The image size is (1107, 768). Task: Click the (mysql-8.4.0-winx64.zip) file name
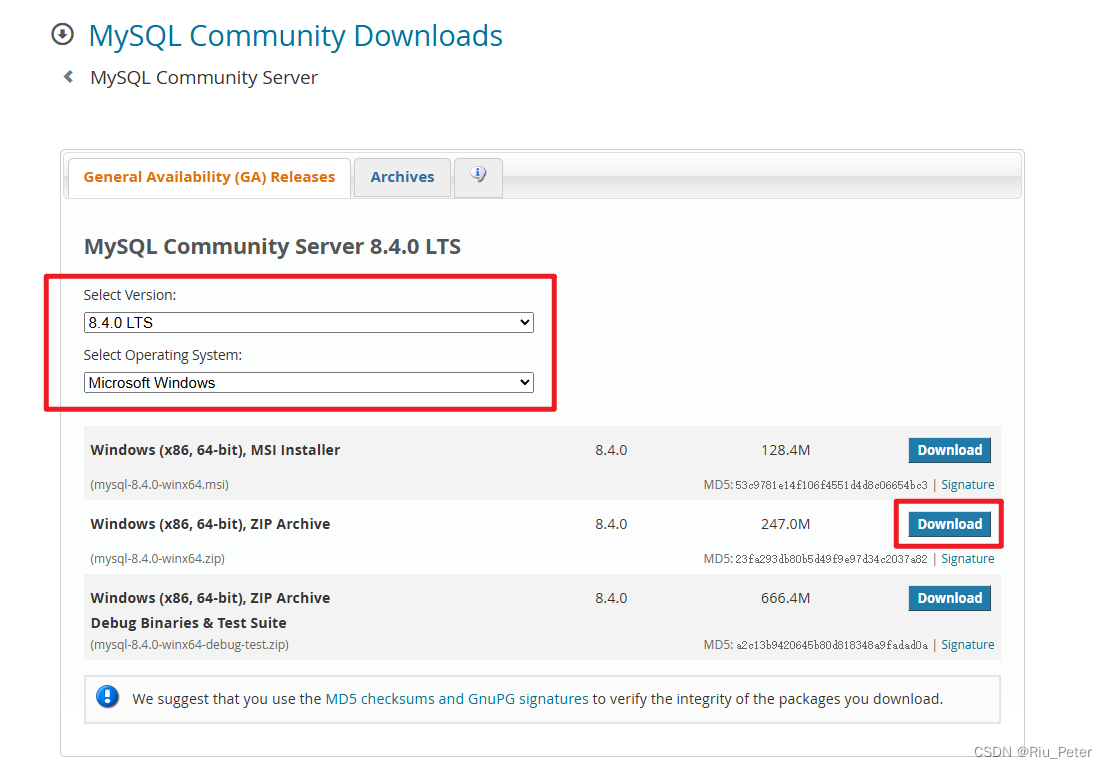(157, 559)
